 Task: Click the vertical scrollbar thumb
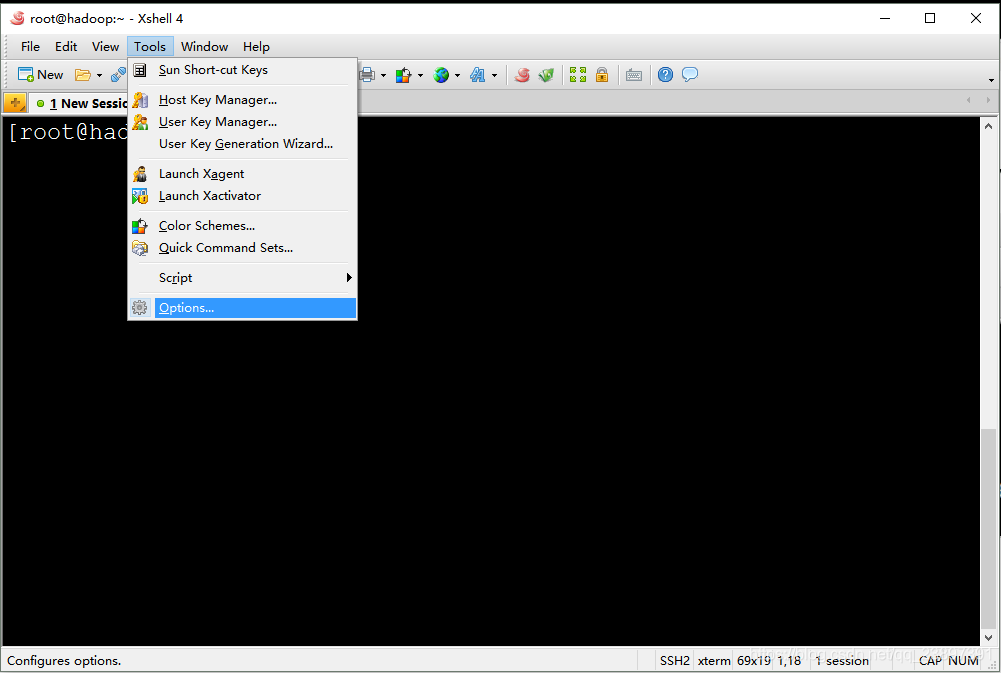click(988, 528)
